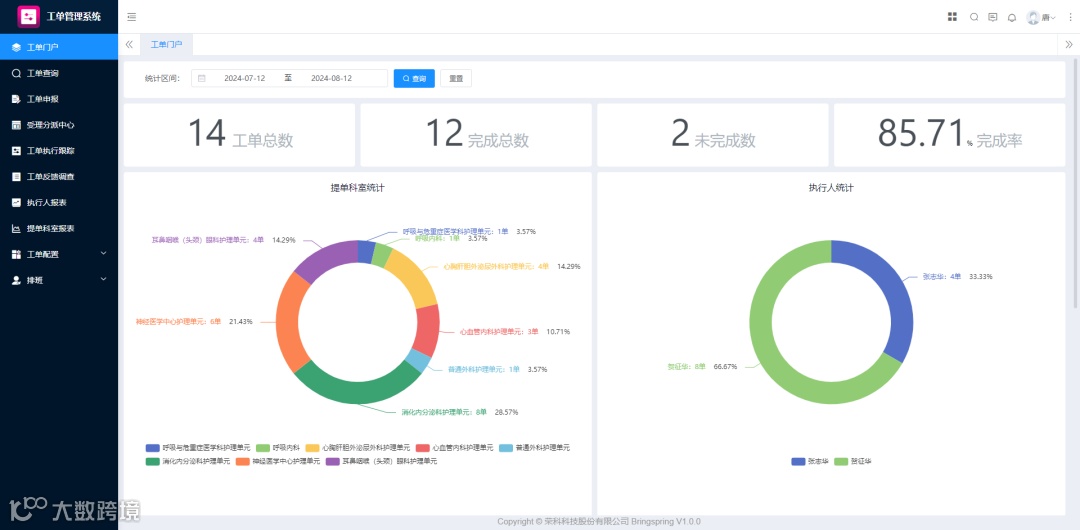Viewport: 1080px width, 530px height.
Task: Click the 查询 search button
Action: coord(414,79)
